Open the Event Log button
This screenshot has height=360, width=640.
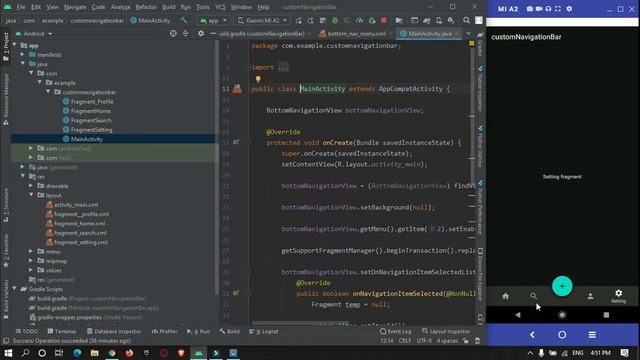[396, 331]
